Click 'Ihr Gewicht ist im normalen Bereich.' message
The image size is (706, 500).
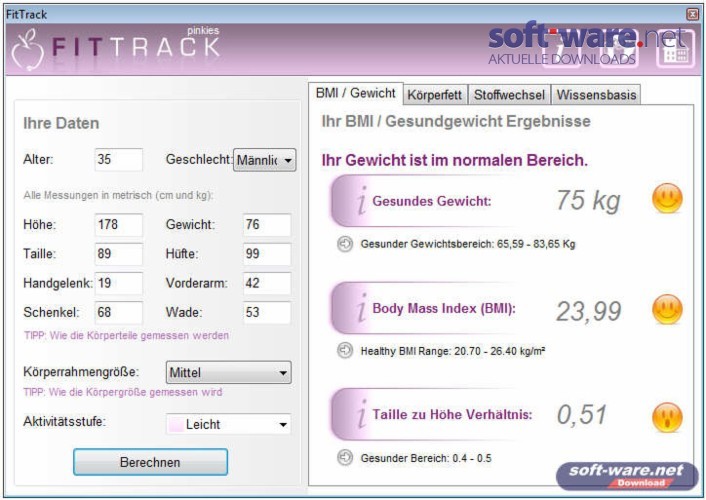[x=455, y=160]
